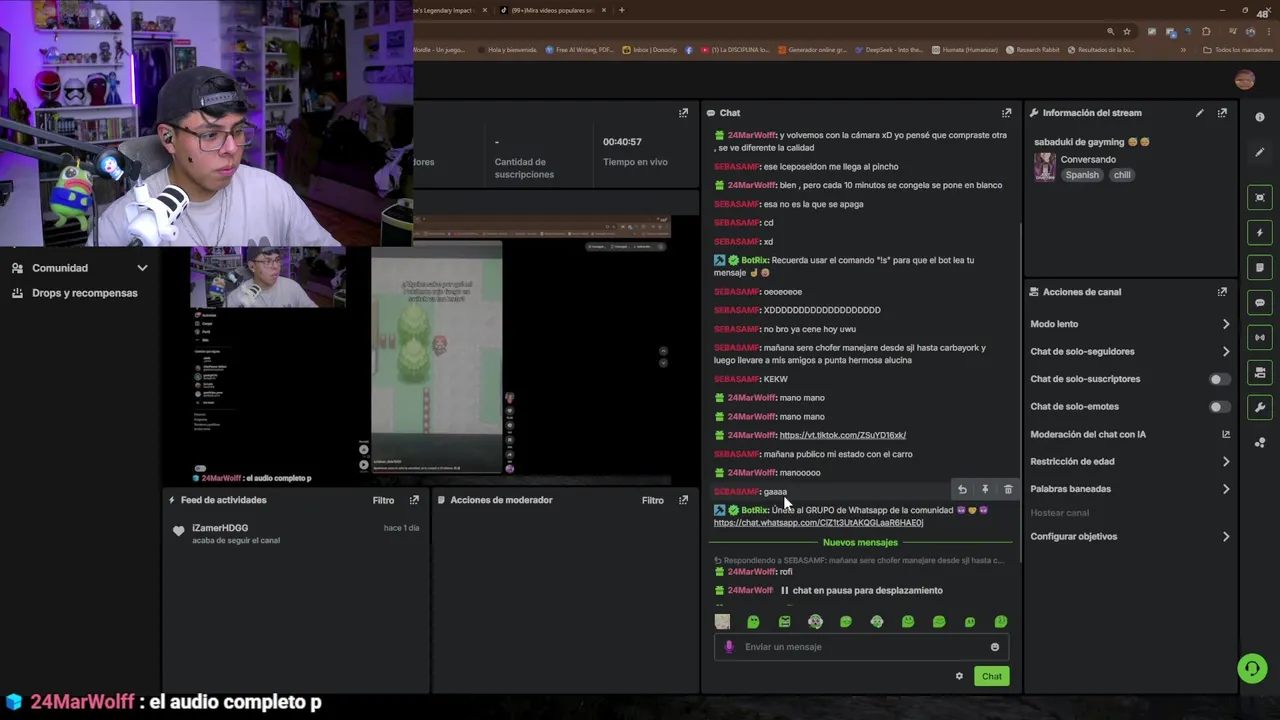Click the purple microphone icon in message box

729,647
